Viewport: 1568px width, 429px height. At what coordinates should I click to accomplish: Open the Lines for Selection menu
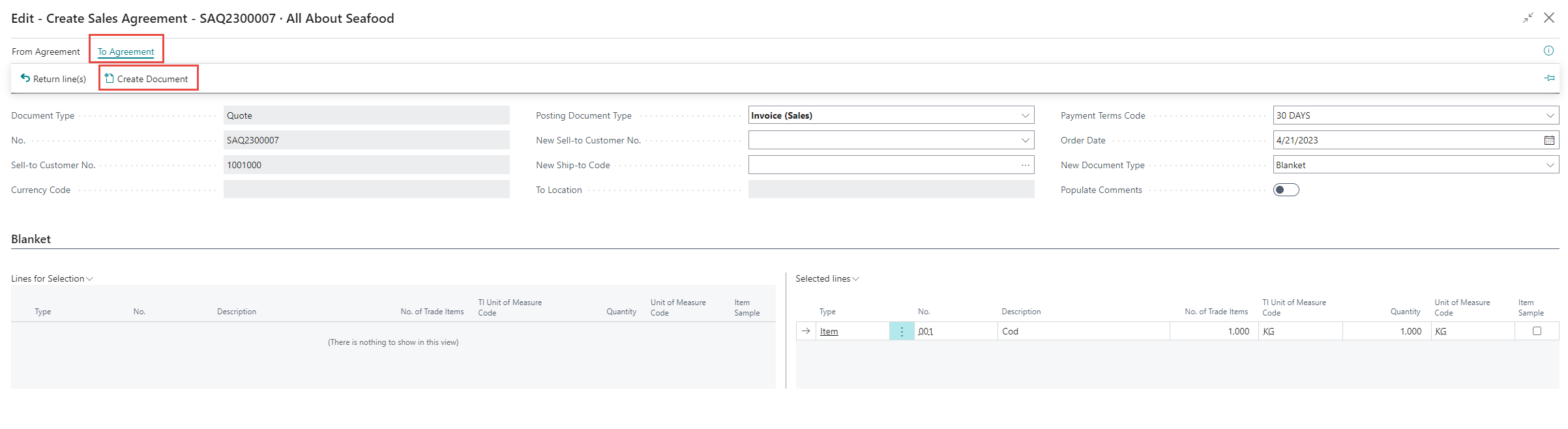click(52, 278)
